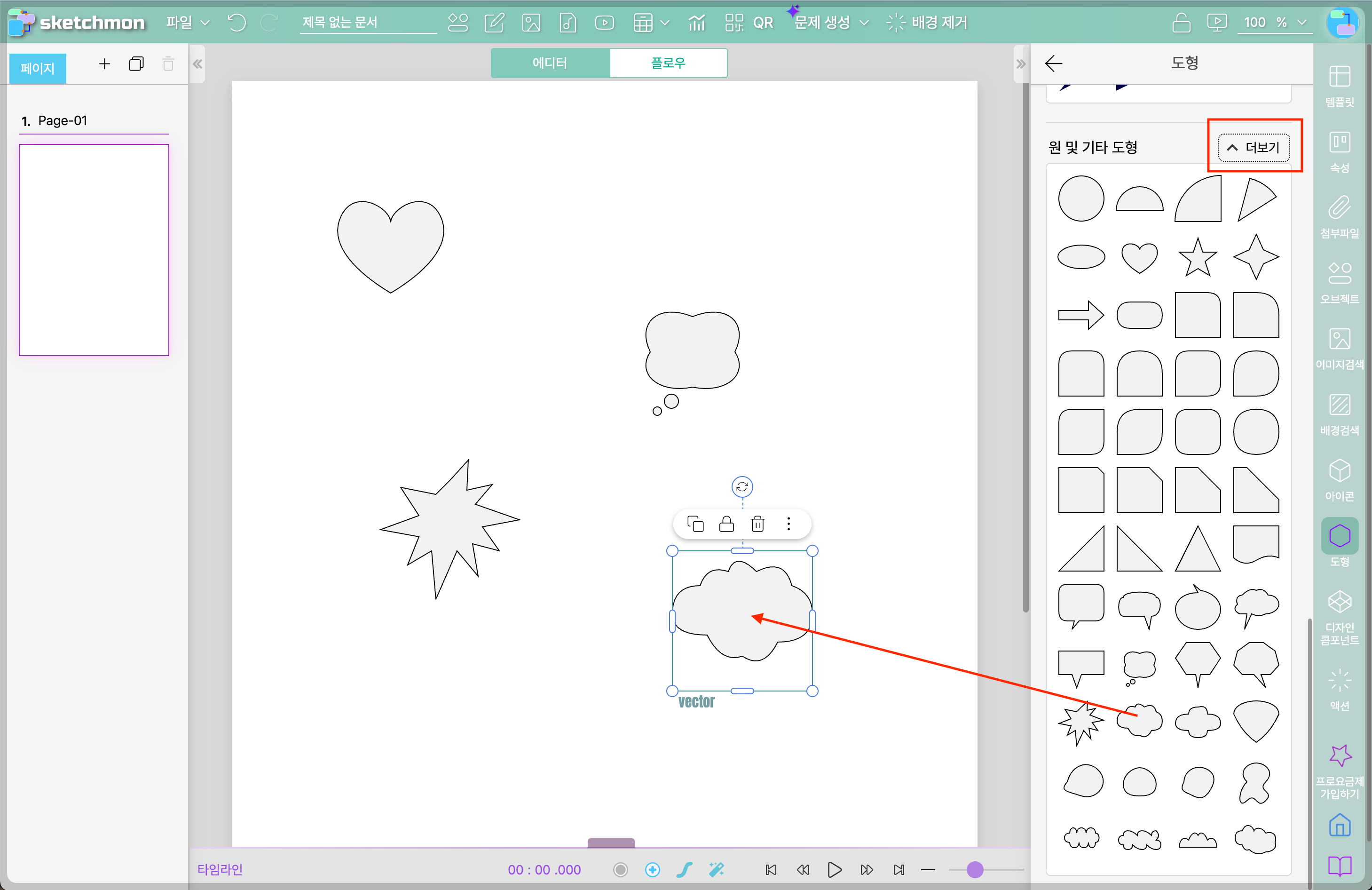Select the 에디터 tab
The image size is (1372, 890).
click(x=549, y=63)
